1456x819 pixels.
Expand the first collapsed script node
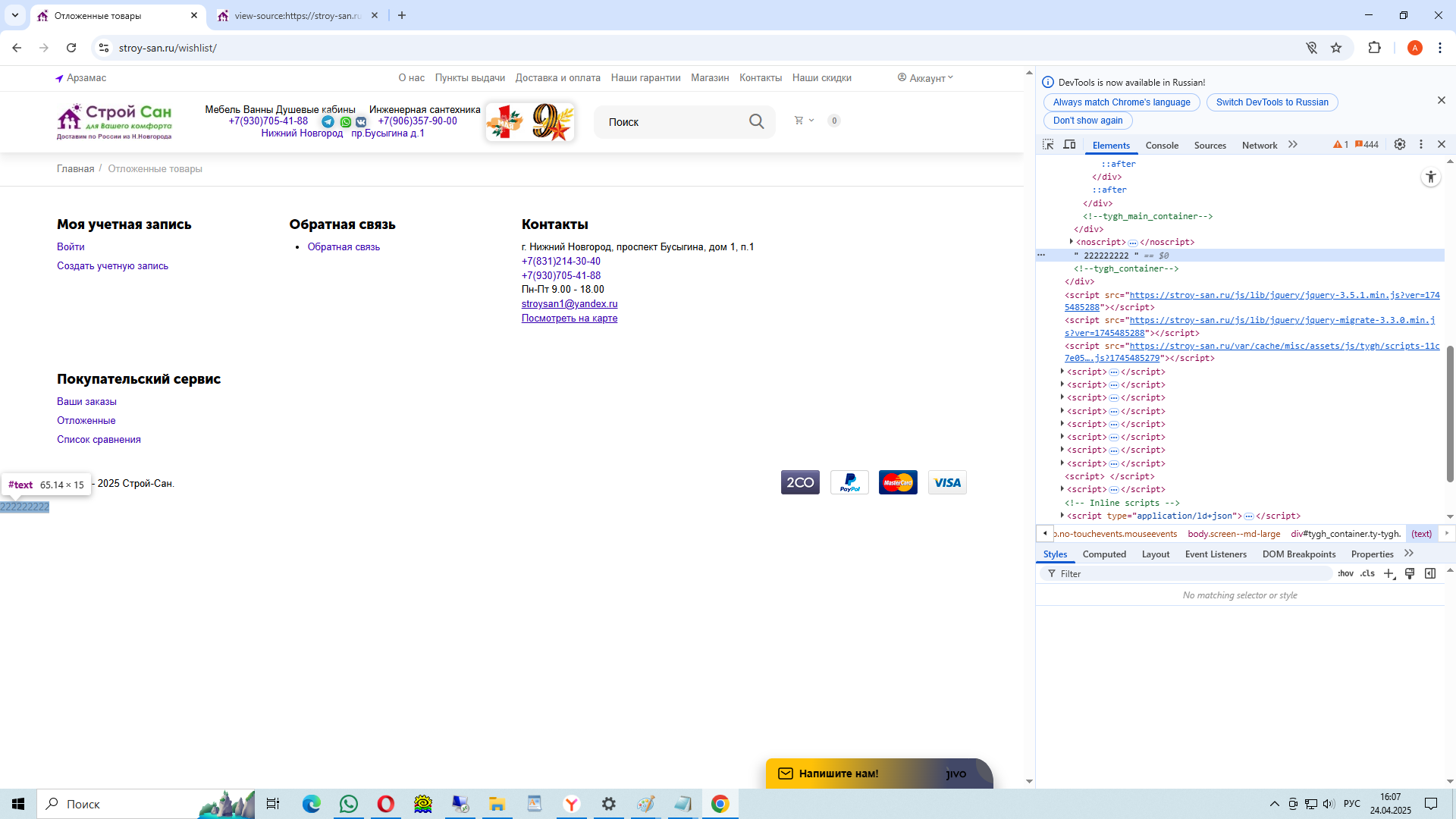(x=1062, y=372)
